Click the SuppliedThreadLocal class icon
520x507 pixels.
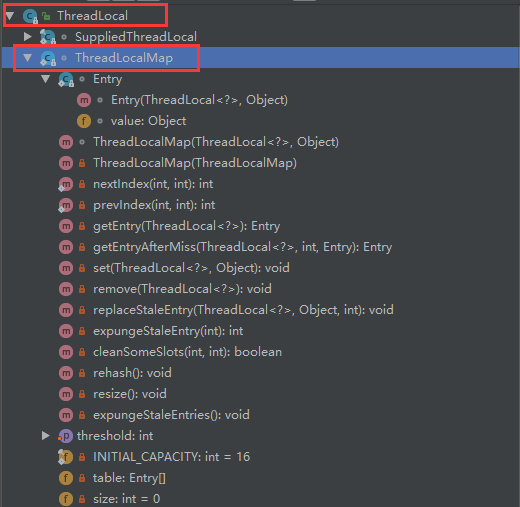point(48,37)
